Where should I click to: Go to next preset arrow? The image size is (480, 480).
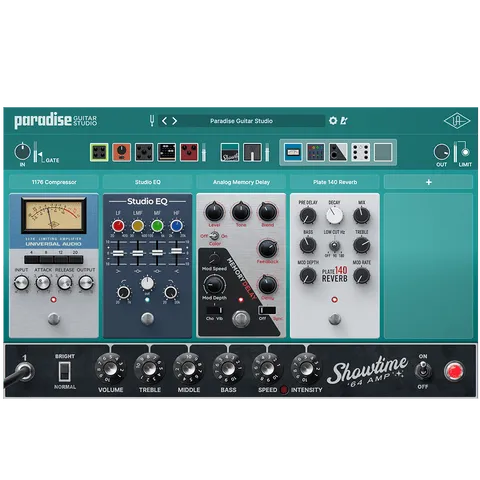coord(175,121)
